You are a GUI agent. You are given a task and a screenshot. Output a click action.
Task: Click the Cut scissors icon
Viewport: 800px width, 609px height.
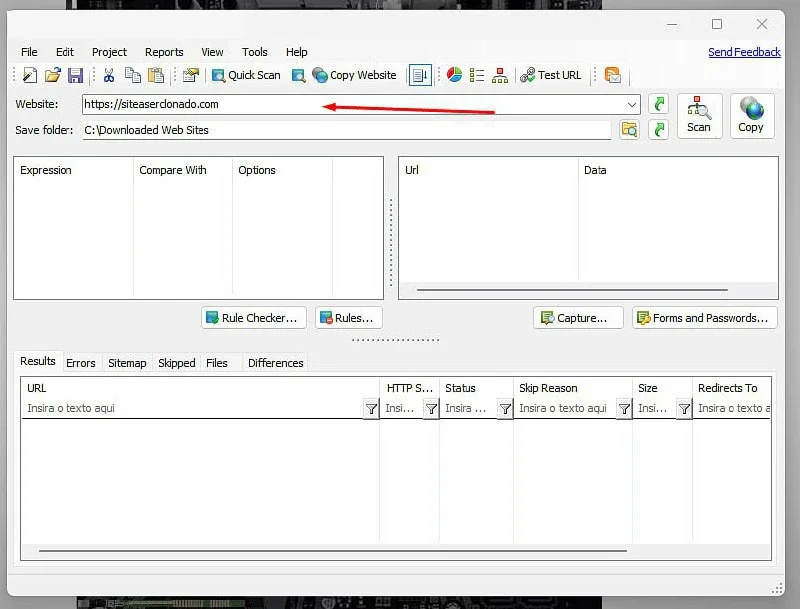tap(109, 75)
